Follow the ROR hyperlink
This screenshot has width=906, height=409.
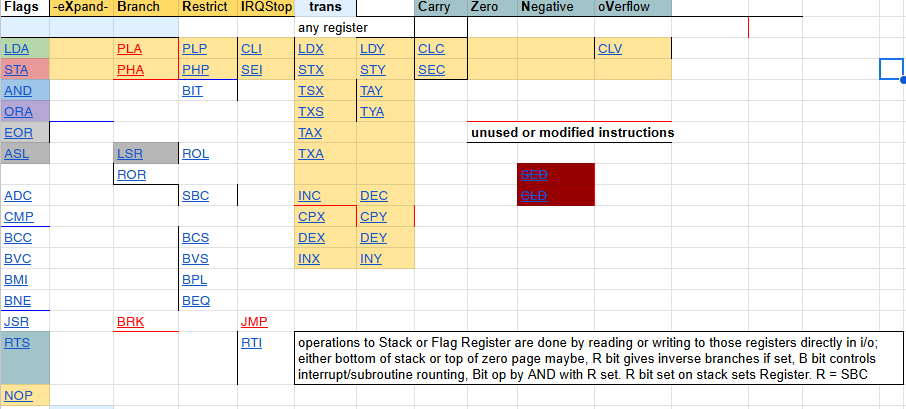(x=132, y=175)
